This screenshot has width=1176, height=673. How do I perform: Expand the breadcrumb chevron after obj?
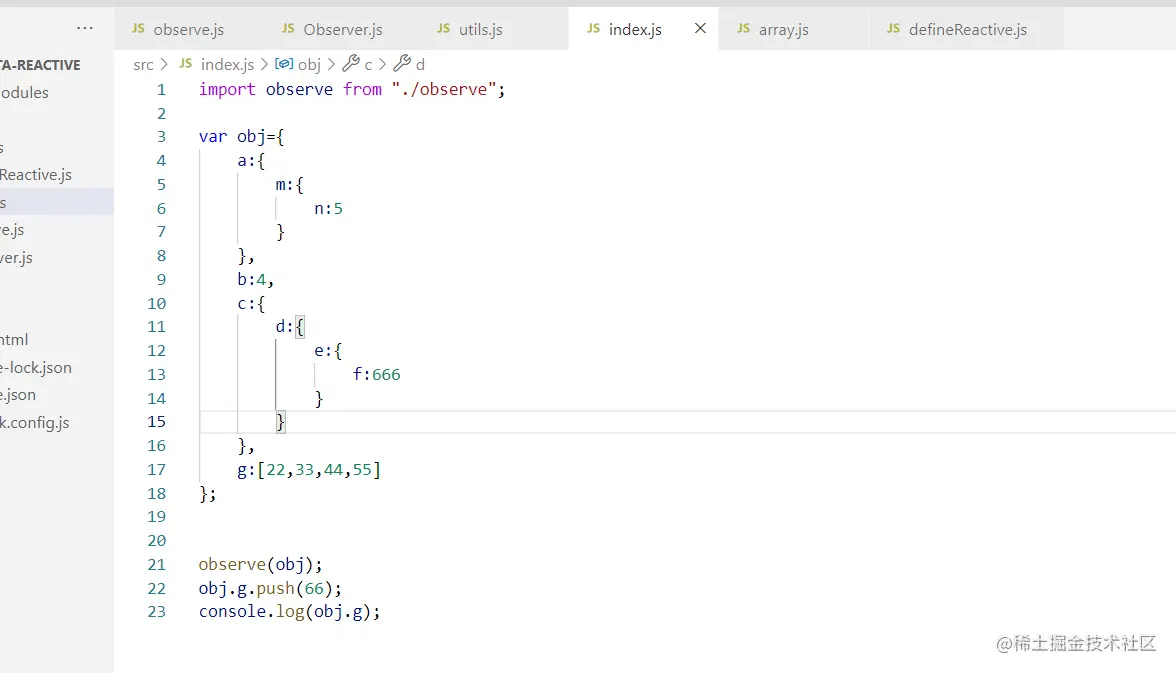[331, 65]
